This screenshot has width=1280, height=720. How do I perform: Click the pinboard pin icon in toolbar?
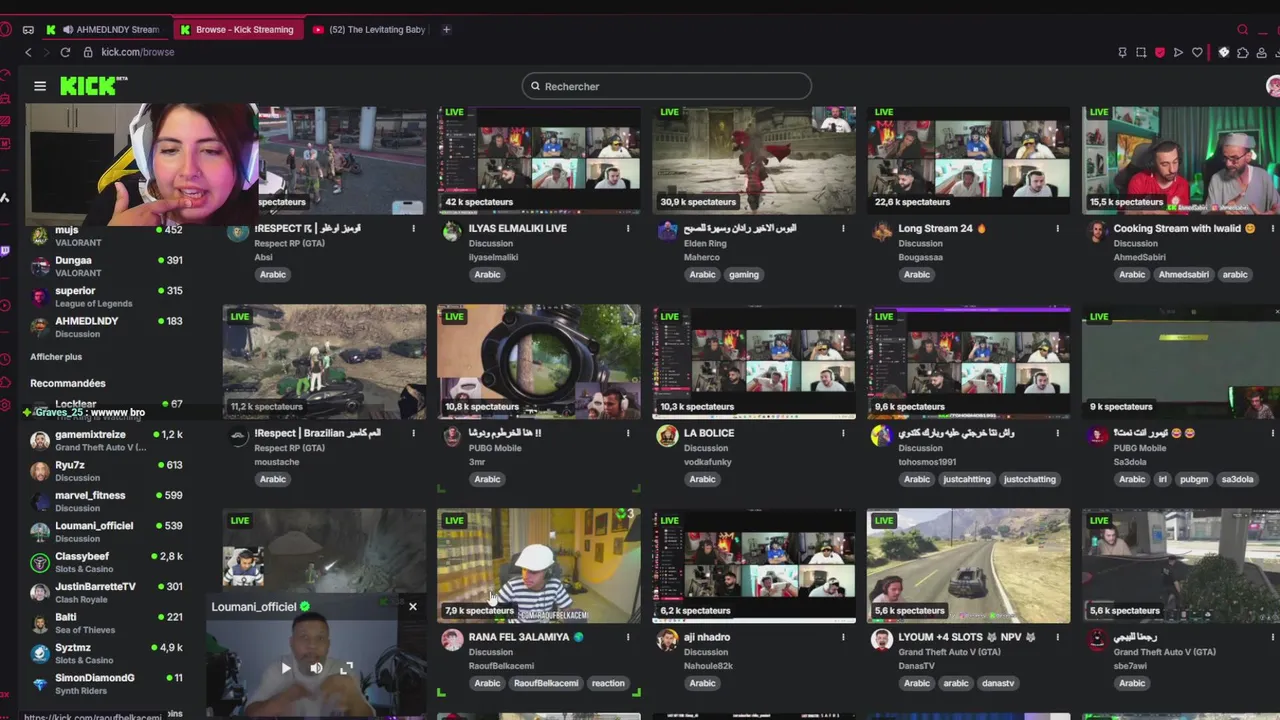(x=1122, y=52)
